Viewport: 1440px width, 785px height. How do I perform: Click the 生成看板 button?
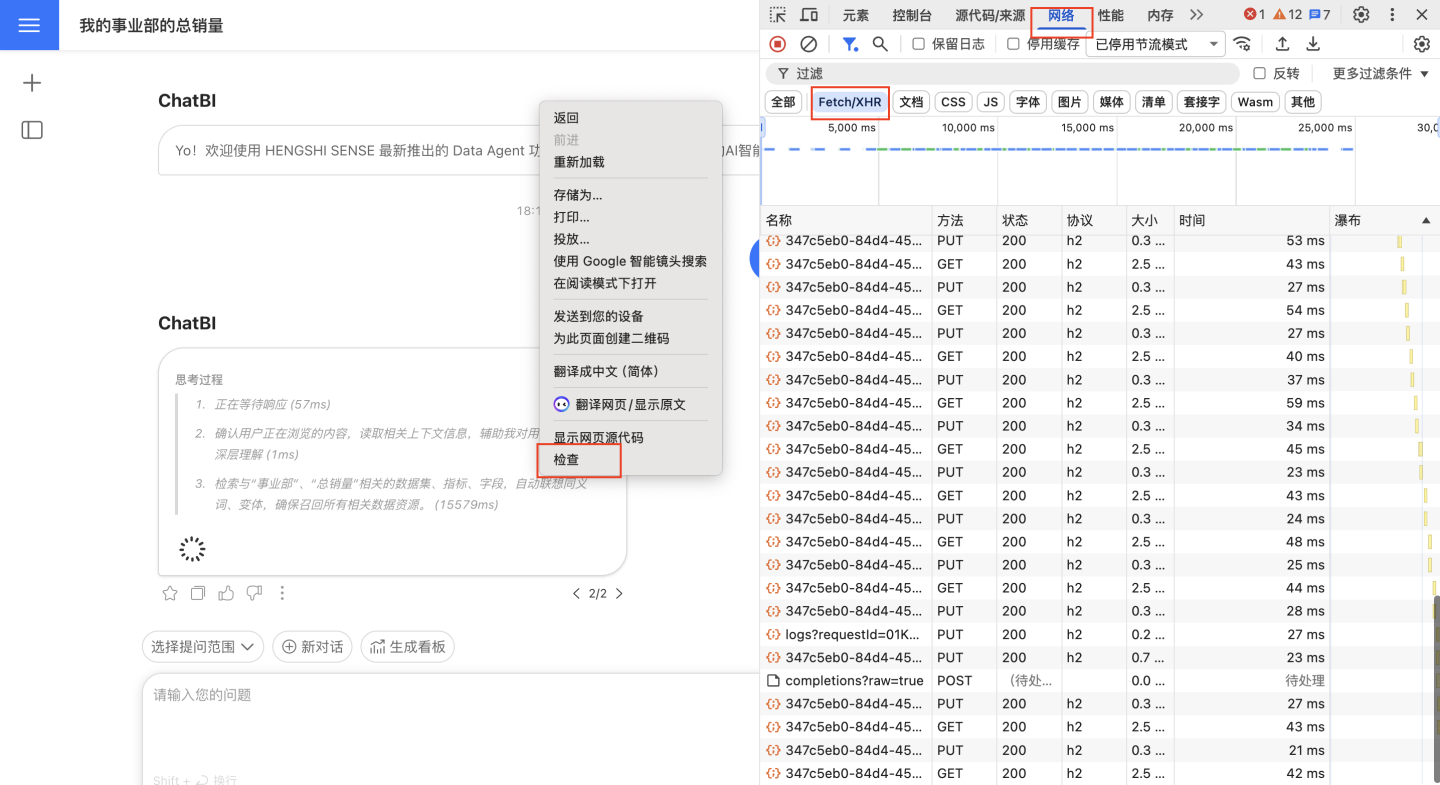(407, 647)
